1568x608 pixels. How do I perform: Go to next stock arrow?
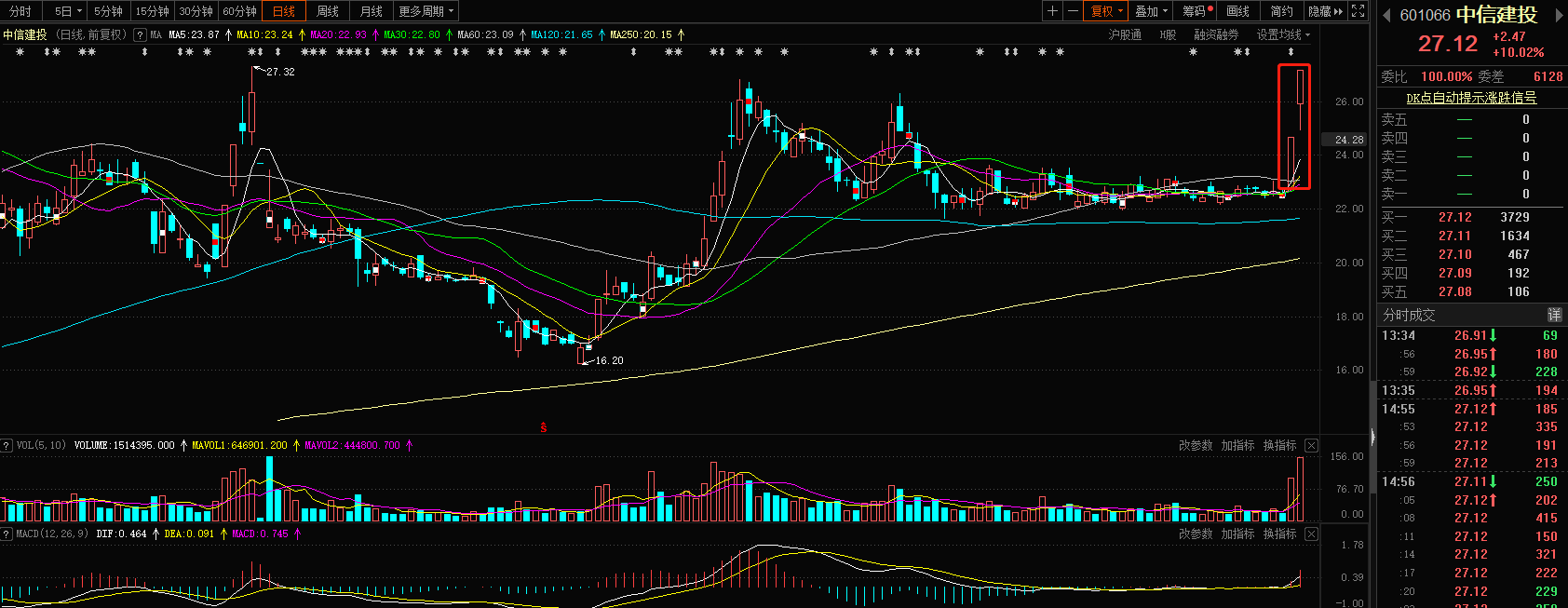point(1559,15)
